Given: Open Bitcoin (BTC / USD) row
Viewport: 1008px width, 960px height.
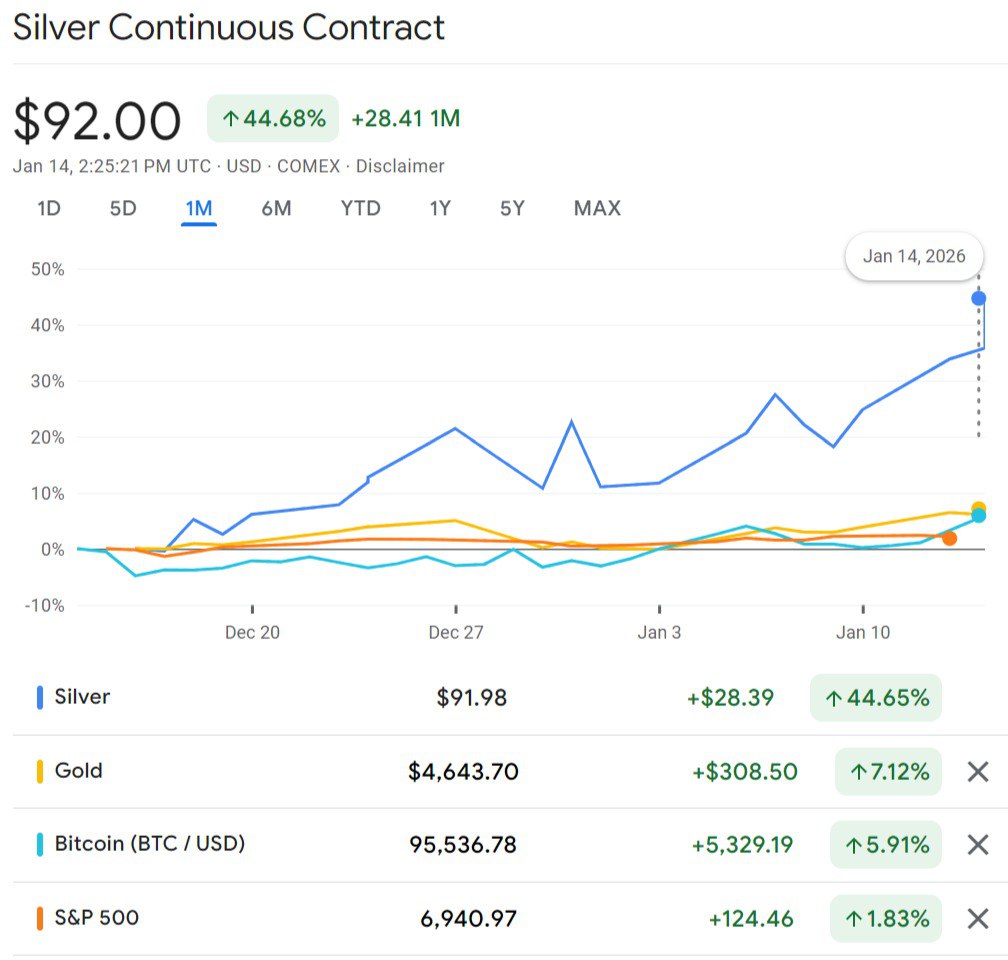Looking at the screenshot, I should tap(149, 844).
